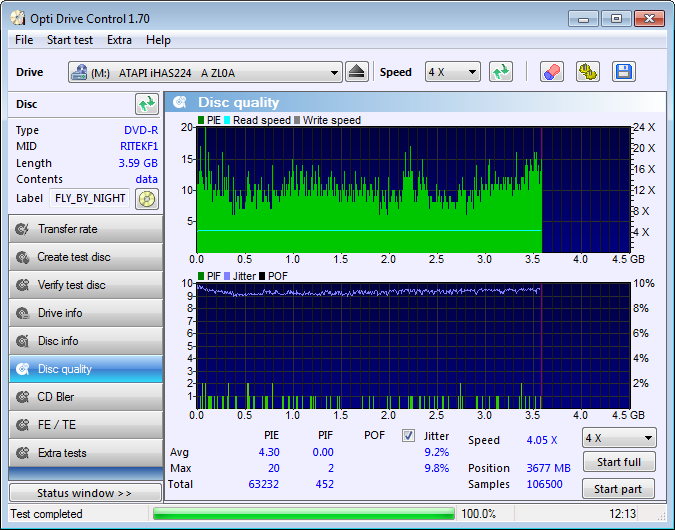Screen dimensions: 675x530
Task: Click the PIF total value 452
Action: point(325,484)
